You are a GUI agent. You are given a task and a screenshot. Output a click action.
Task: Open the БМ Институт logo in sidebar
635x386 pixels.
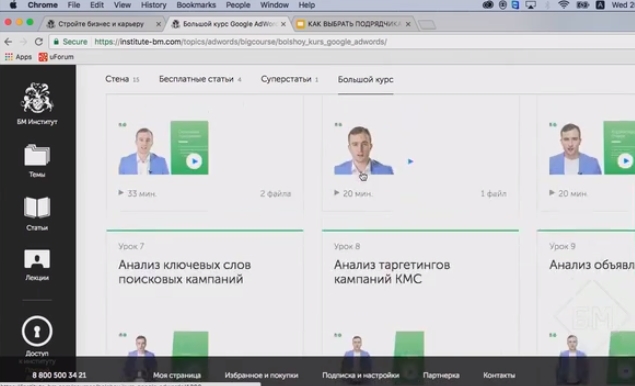(x=37, y=98)
